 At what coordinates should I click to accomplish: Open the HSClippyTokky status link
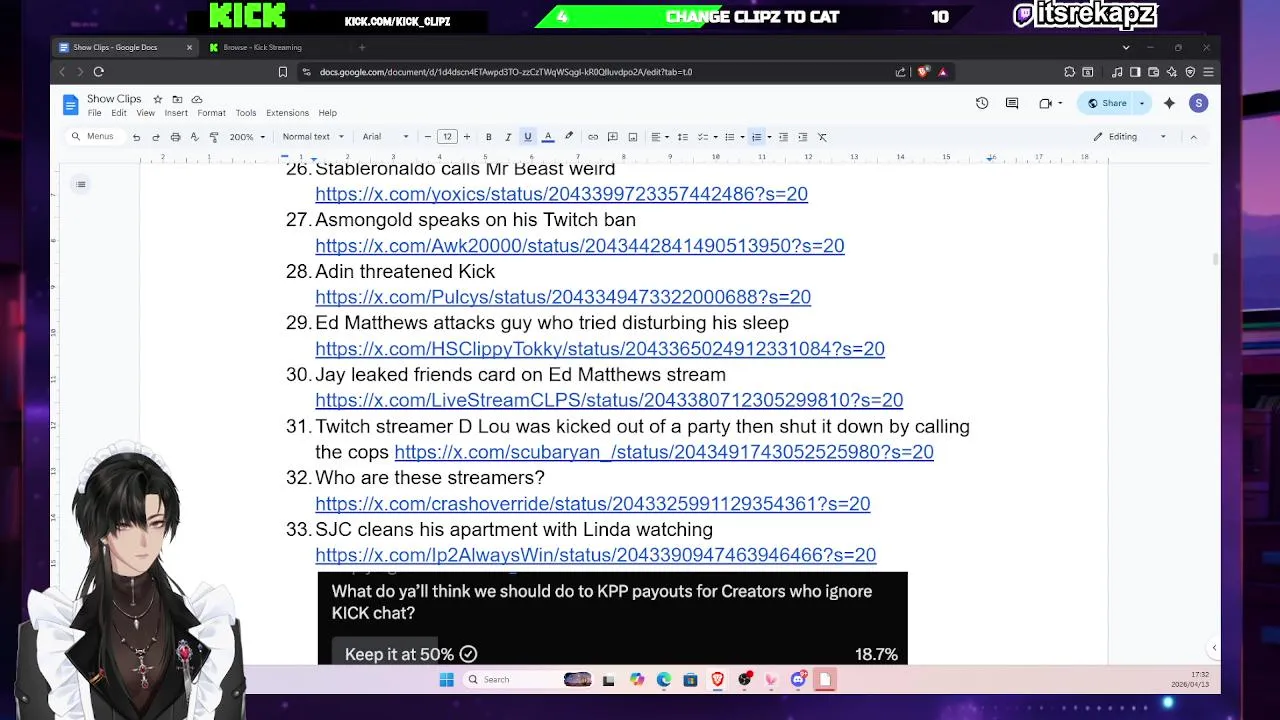click(x=600, y=349)
